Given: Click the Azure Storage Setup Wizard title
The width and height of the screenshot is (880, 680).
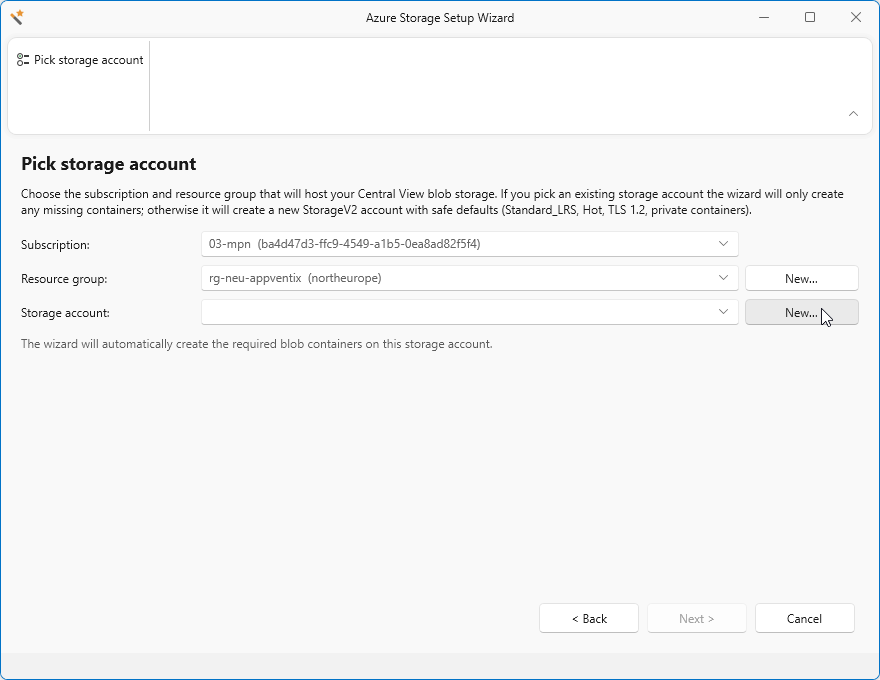Looking at the screenshot, I should (440, 18).
